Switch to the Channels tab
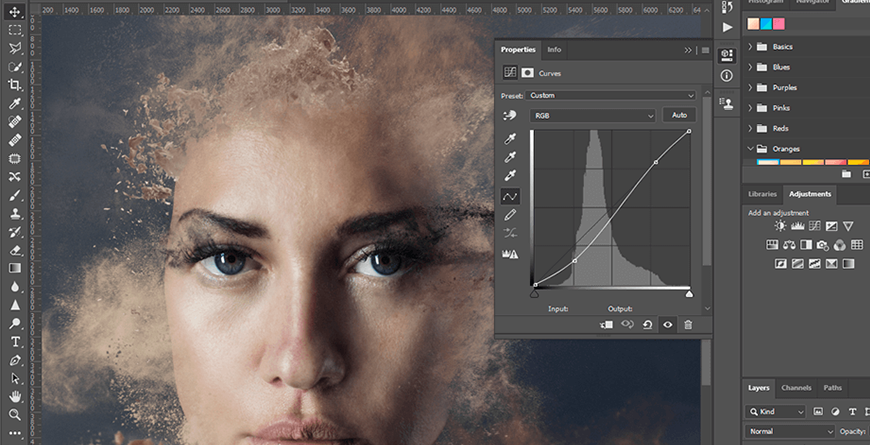Screen dimensions: 870x445 coord(796,388)
